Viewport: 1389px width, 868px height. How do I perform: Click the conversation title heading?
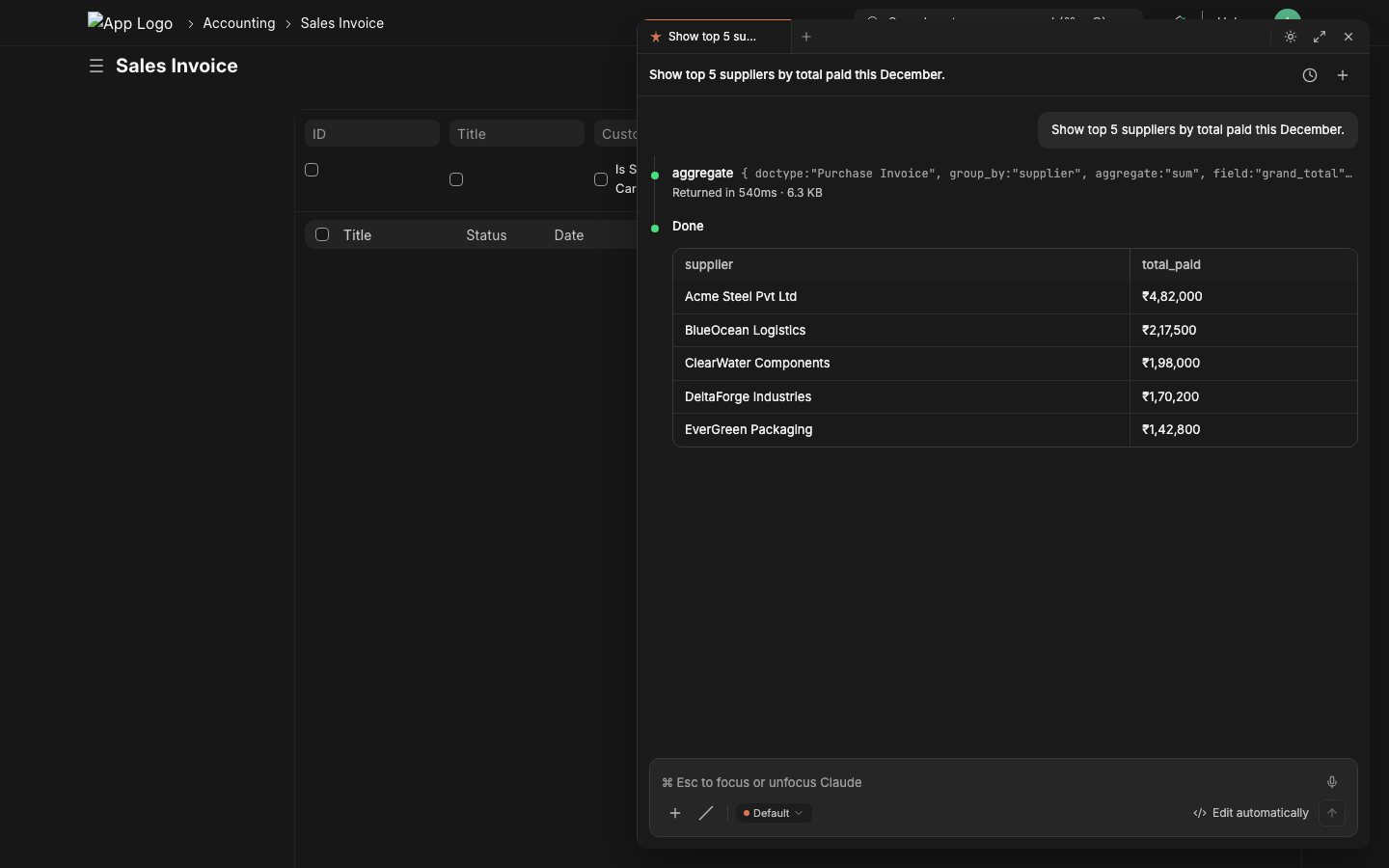click(x=797, y=75)
